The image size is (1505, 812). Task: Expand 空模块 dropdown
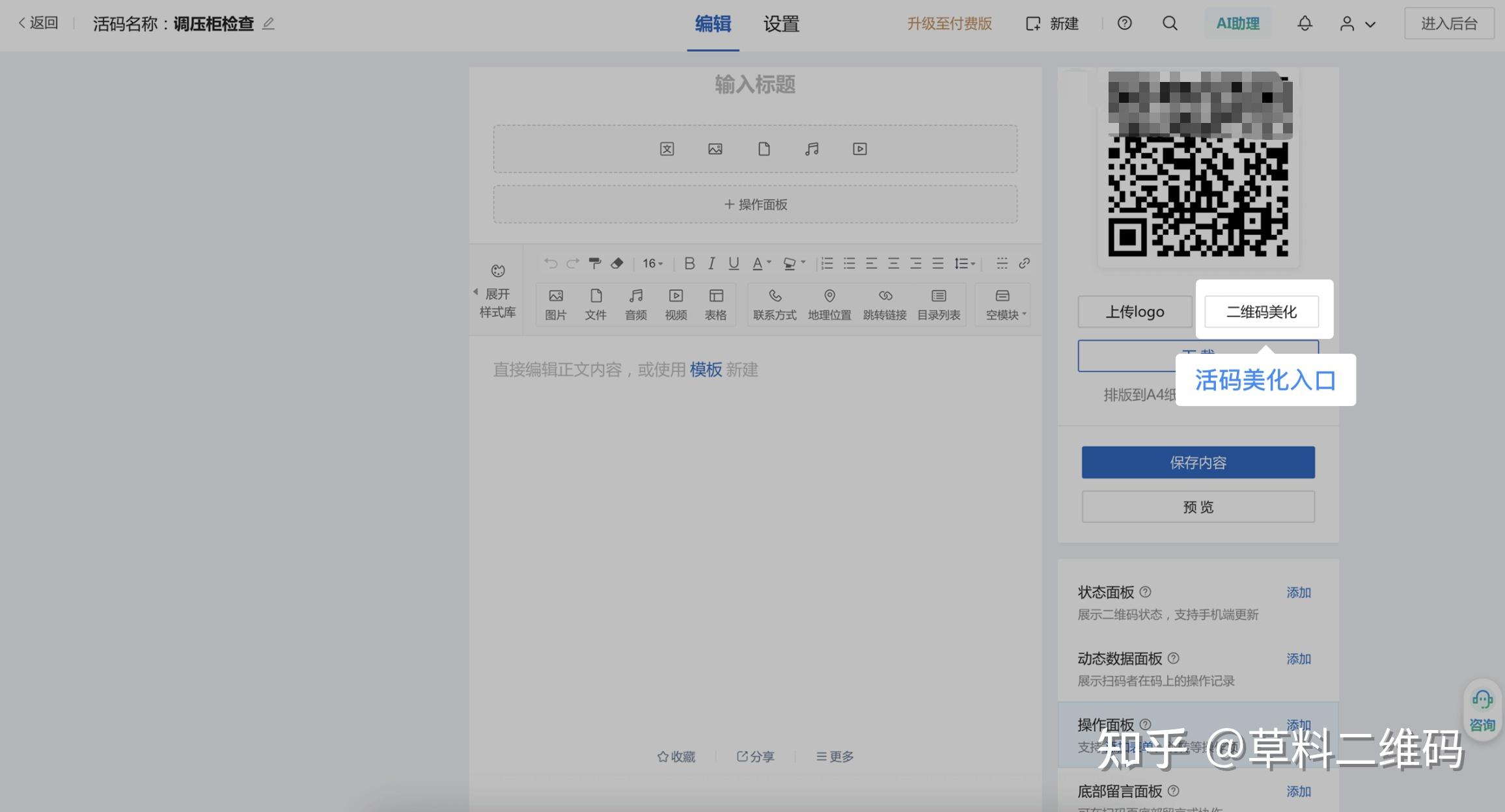(1005, 304)
